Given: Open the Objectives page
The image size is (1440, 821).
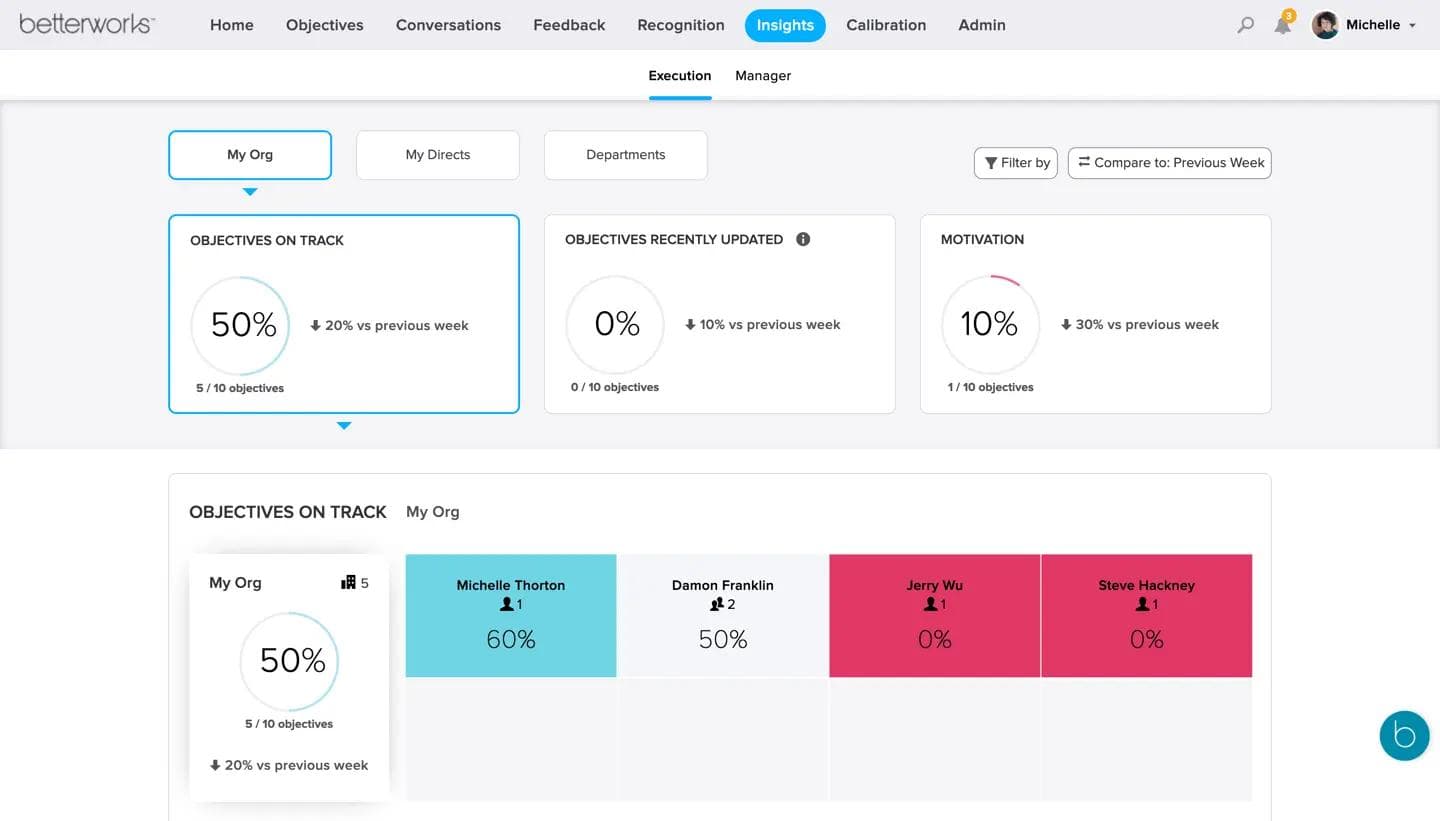Looking at the screenshot, I should coord(324,25).
